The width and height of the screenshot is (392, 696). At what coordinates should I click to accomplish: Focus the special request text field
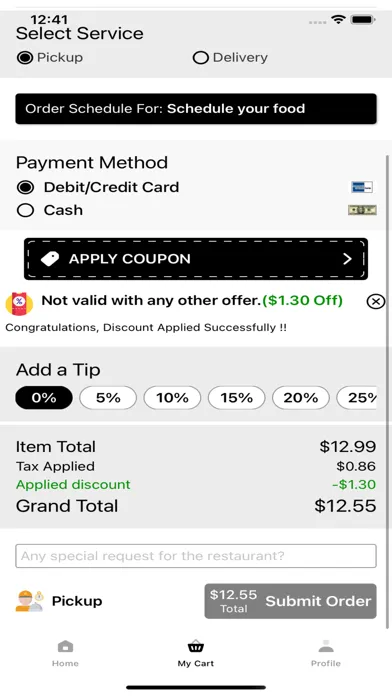196,556
